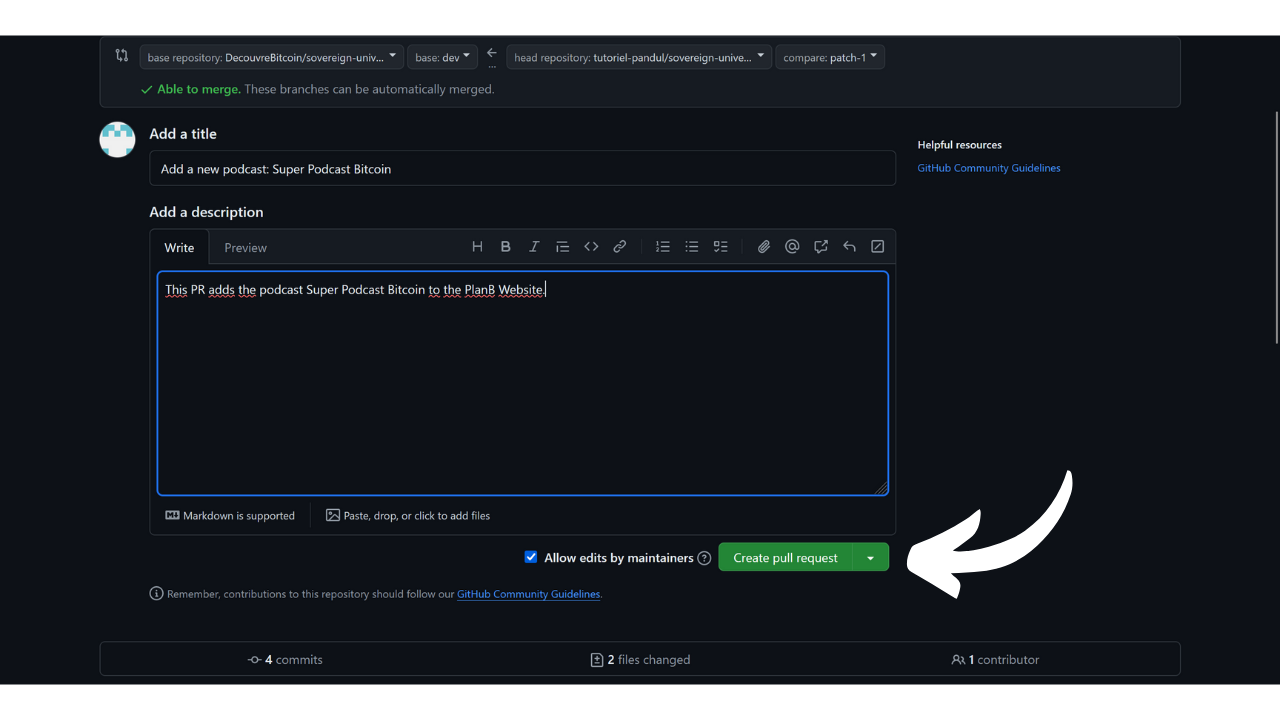Insert a numbered list
The image size is (1280, 720).
pos(663,247)
